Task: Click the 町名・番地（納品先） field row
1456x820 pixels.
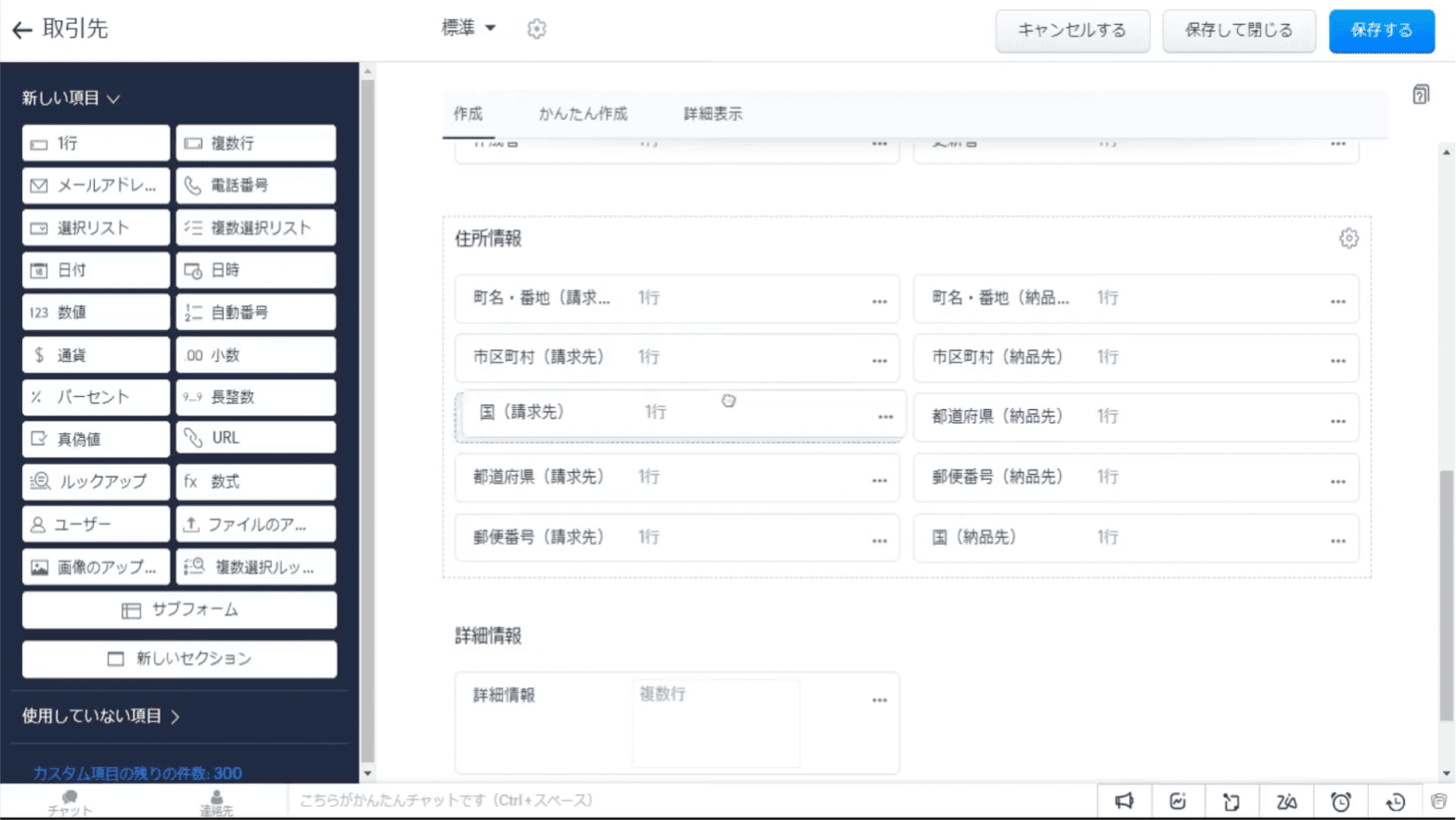Action: pyautogui.click(x=1136, y=298)
